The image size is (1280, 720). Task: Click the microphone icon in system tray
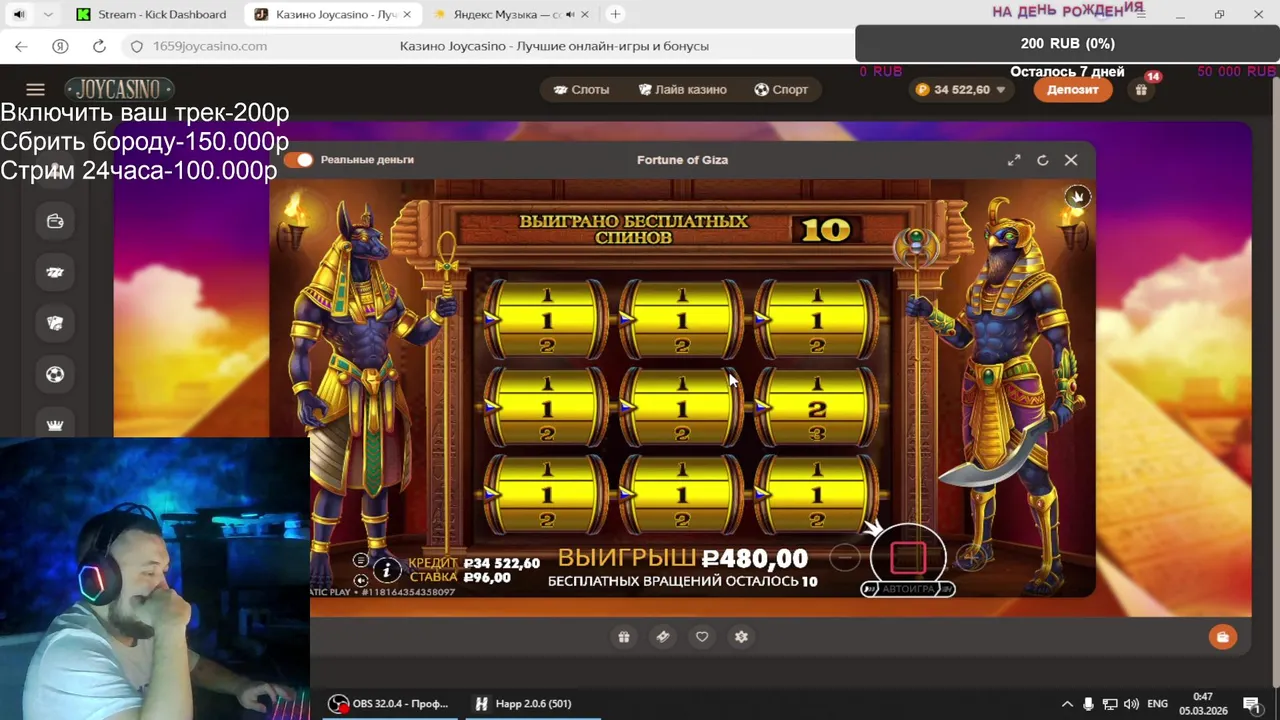(1089, 704)
